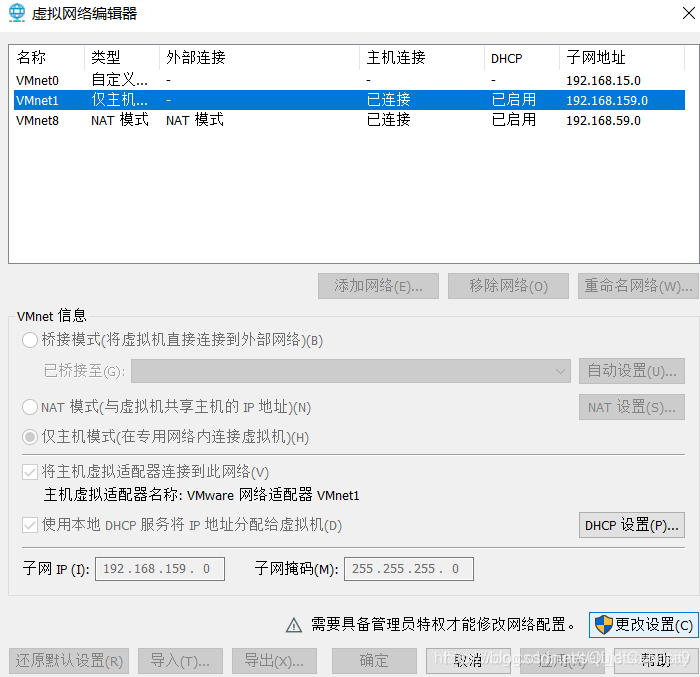Select the VMnet1 row
This screenshot has width=700, height=677.
click(x=349, y=100)
